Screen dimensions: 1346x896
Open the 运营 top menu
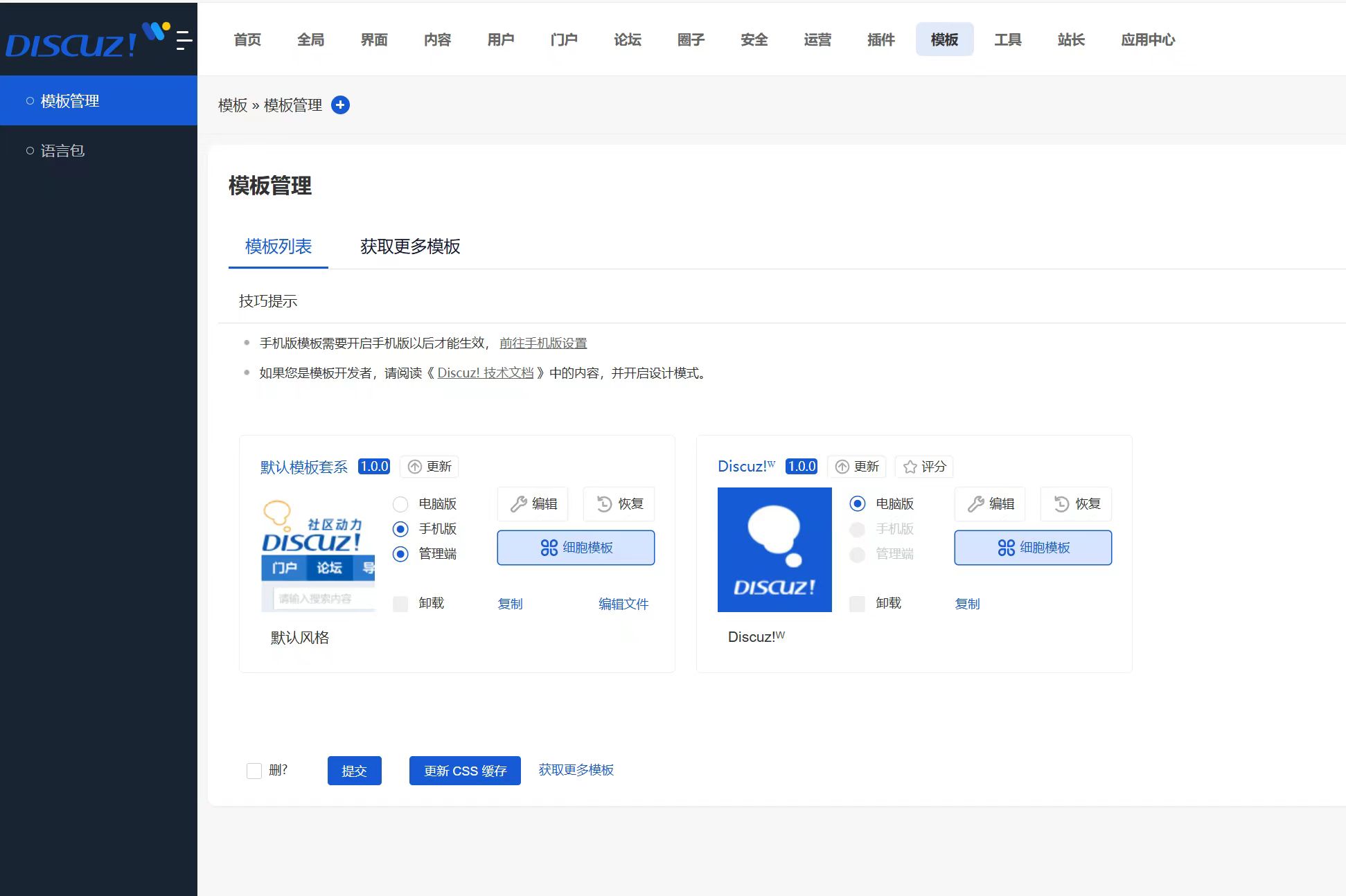[817, 39]
